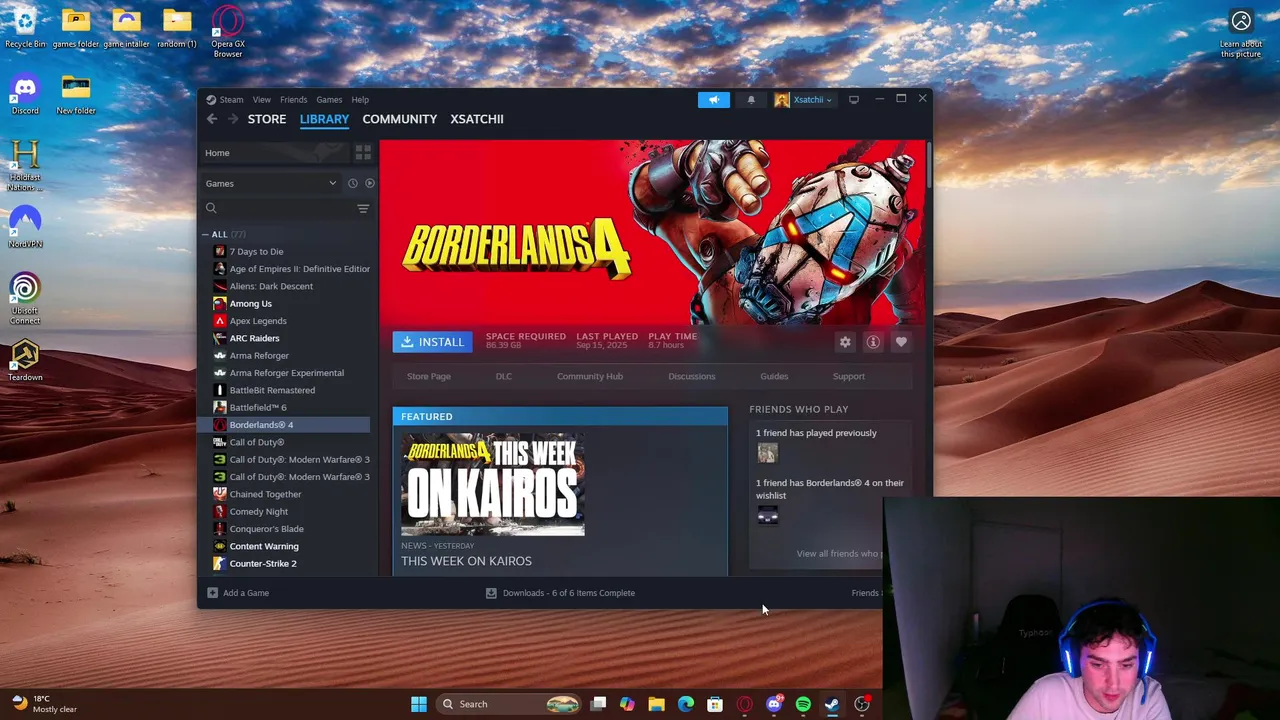Screen dimensions: 1280x720
Task: Open the Recycle Bin desktop icon
Action: 25,28
